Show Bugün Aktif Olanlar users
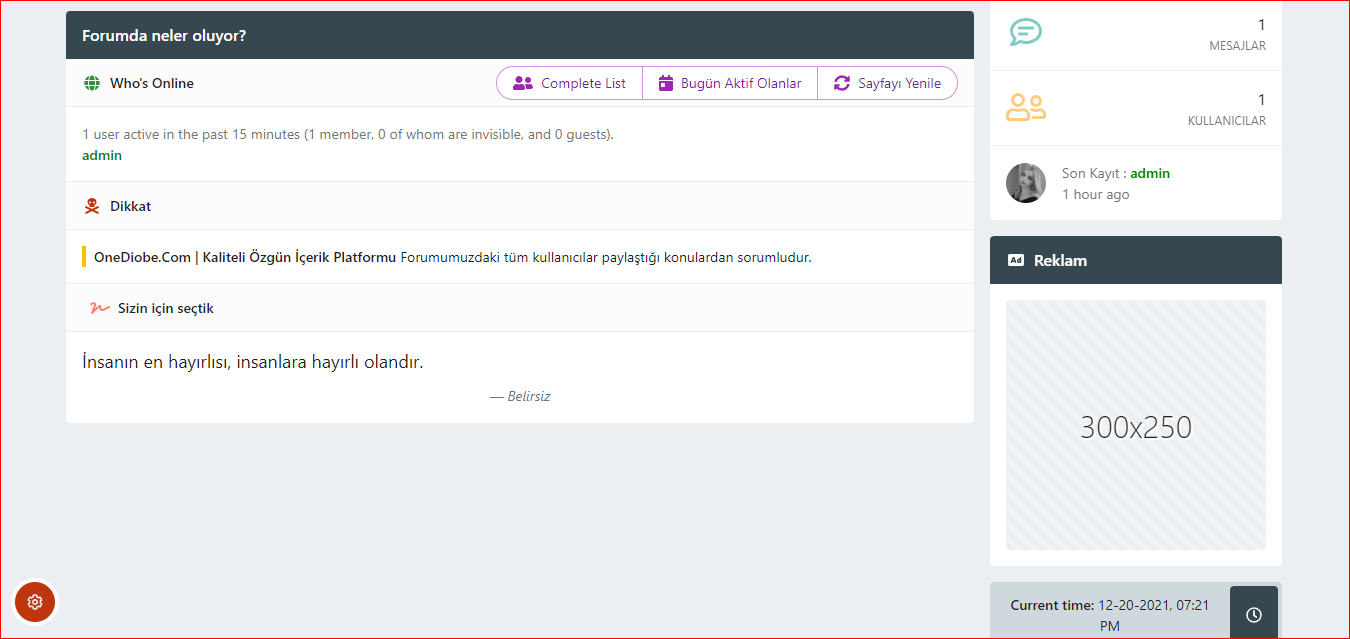 [x=730, y=83]
